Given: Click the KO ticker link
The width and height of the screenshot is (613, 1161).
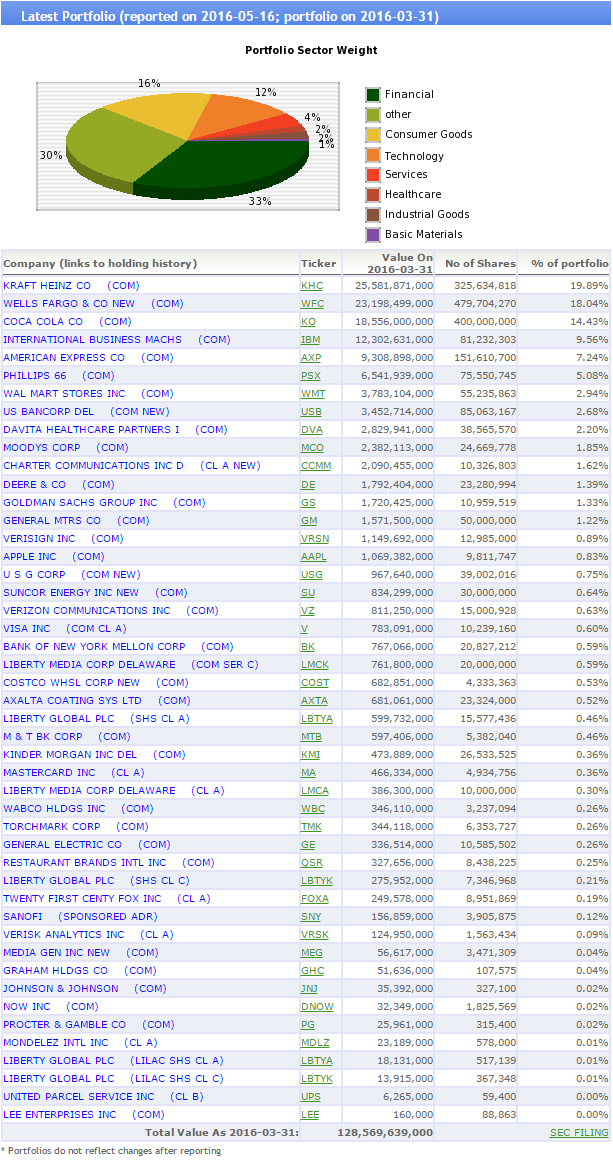Looking at the screenshot, I should 308,321.
